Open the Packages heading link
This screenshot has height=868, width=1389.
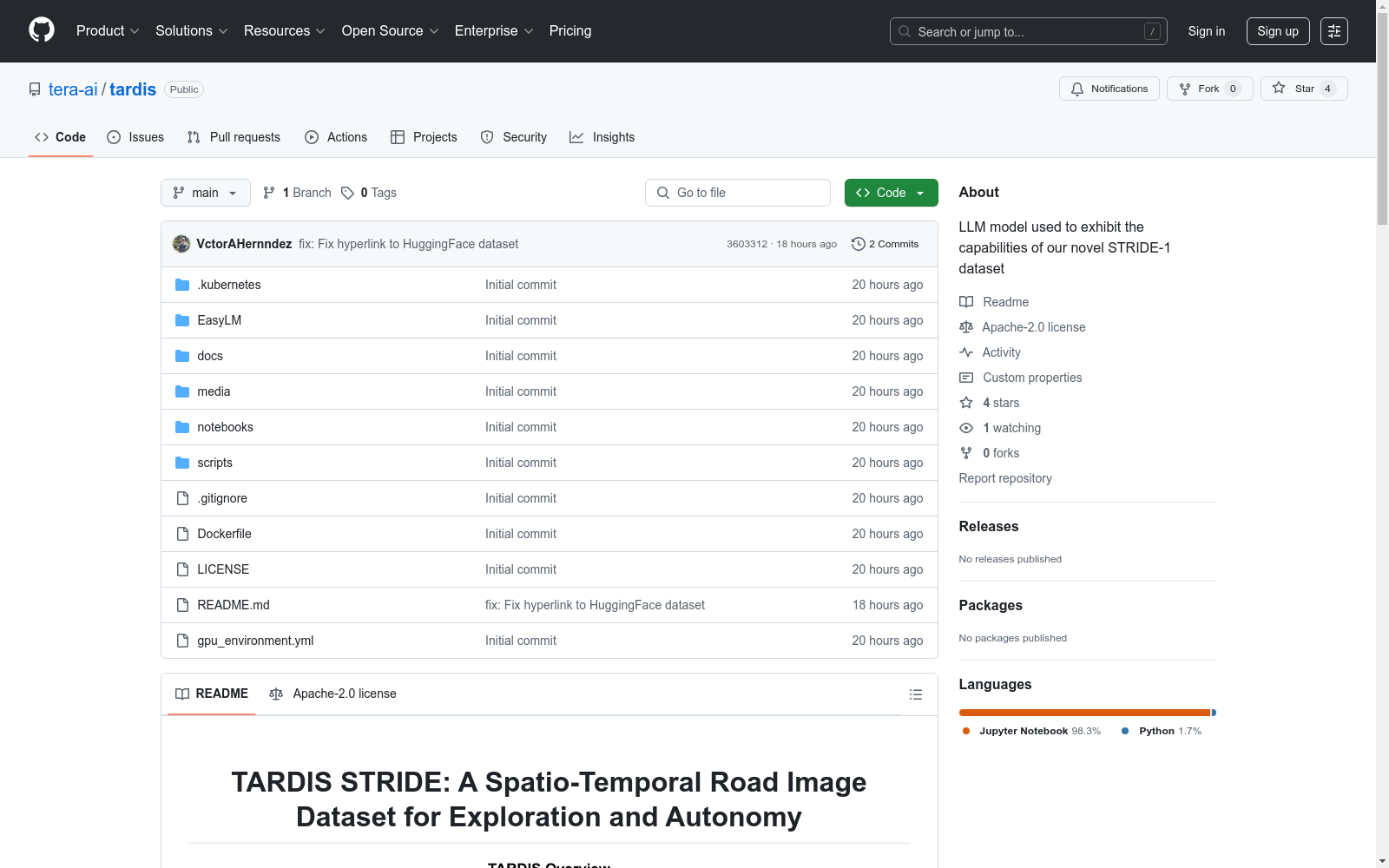(991, 605)
